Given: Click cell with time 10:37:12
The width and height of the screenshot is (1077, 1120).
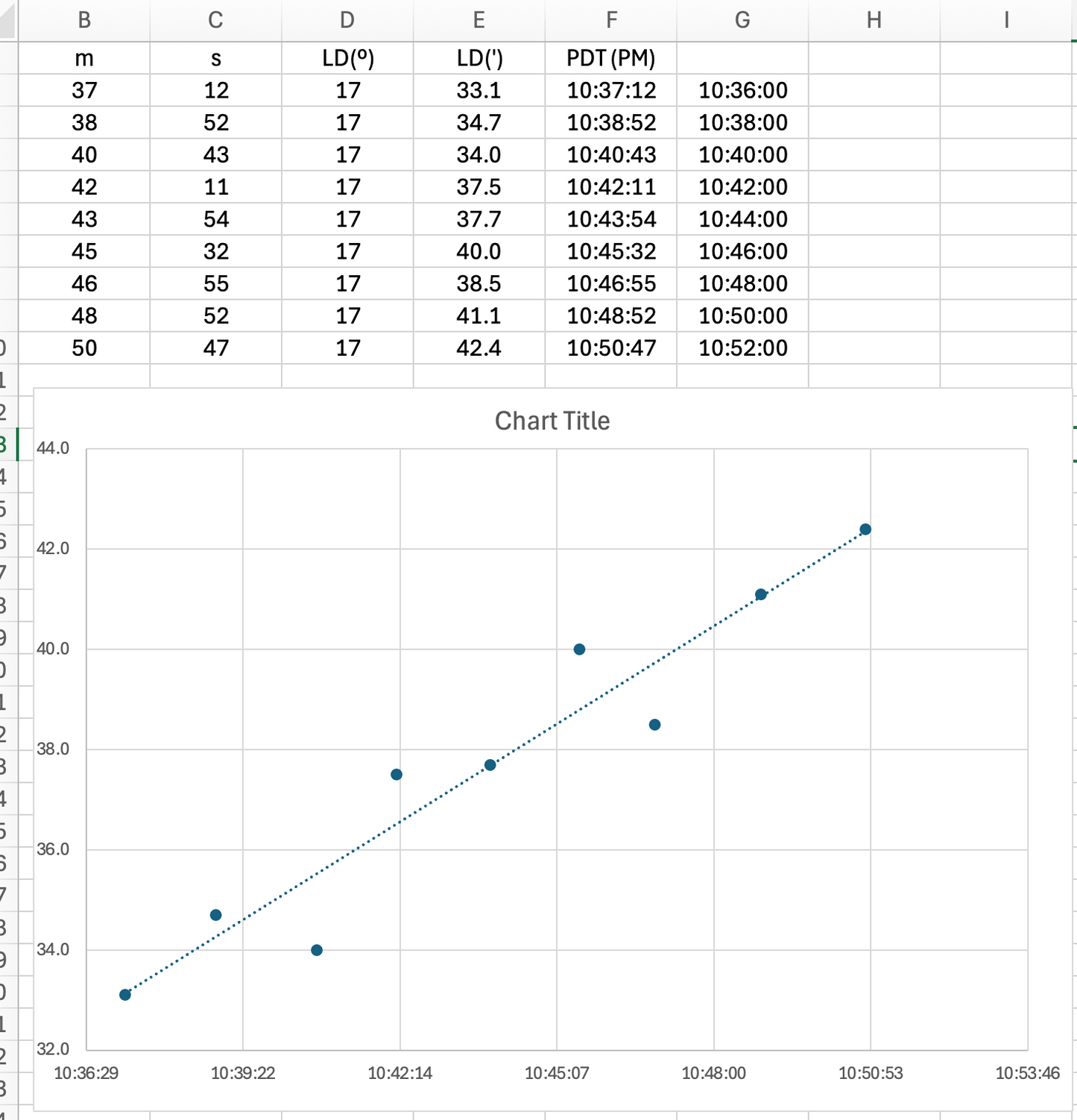Looking at the screenshot, I should [611, 90].
